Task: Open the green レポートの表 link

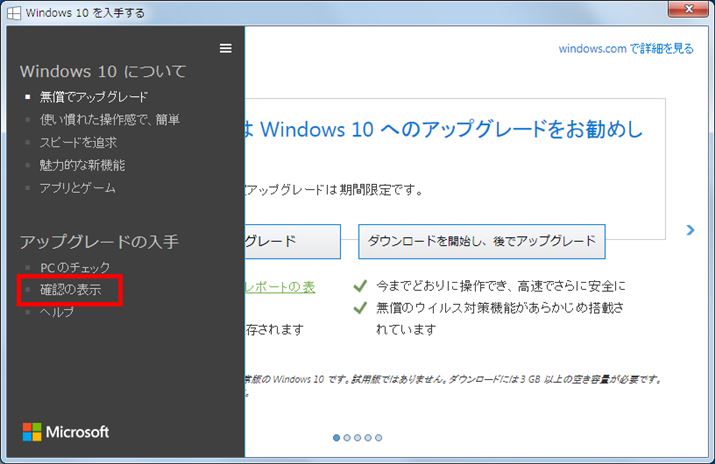Action: point(280,287)
